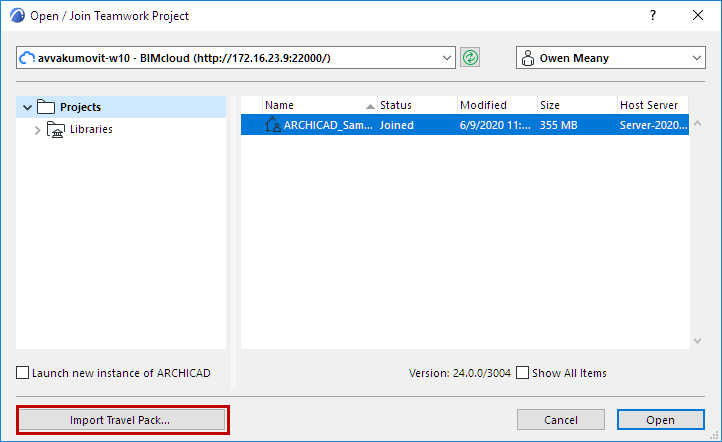Click the Server-2020 host server cell
This screenshot has width=722, height=442.
[653, 125]
